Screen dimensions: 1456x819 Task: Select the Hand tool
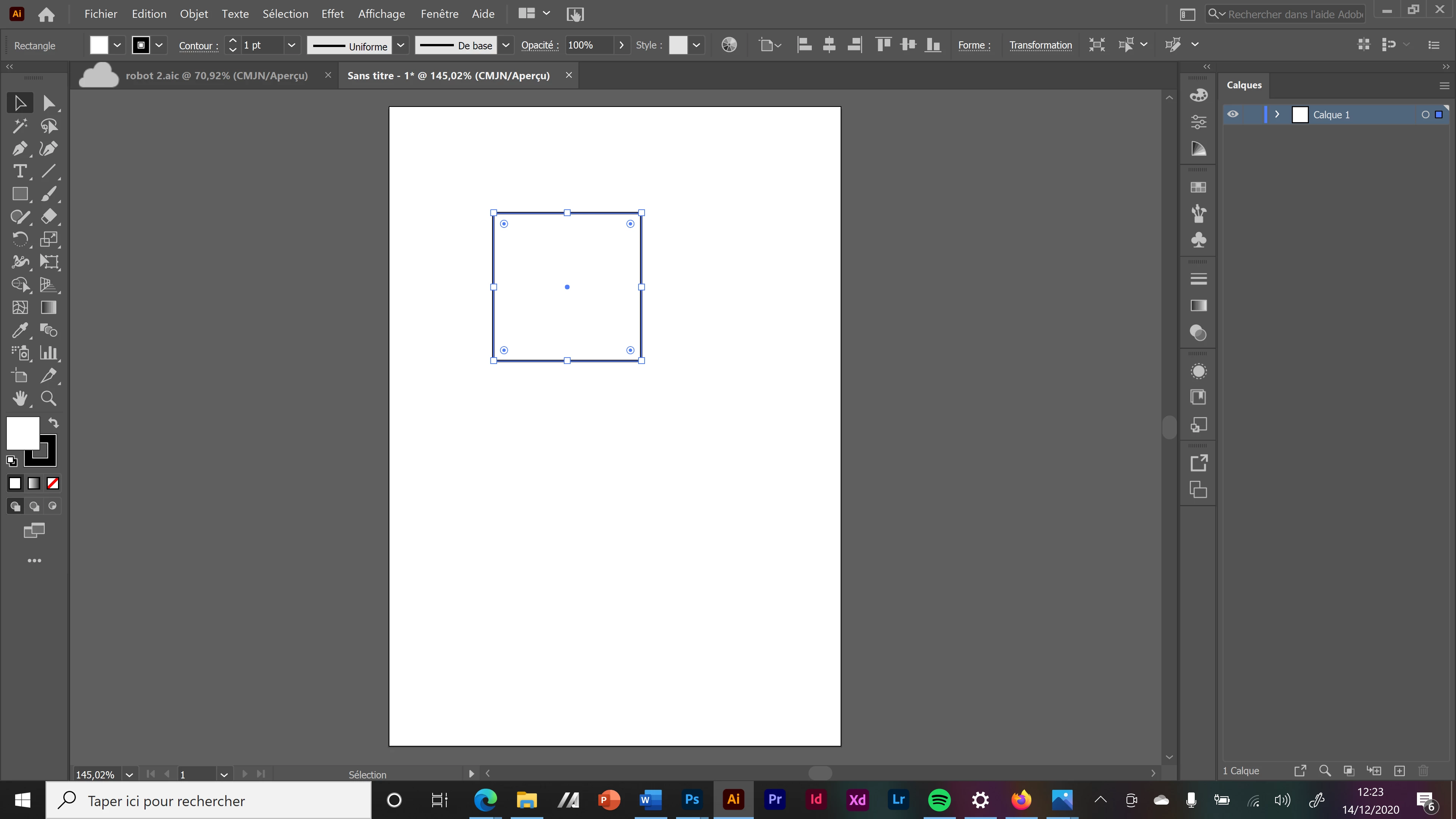tap(19, 399)
